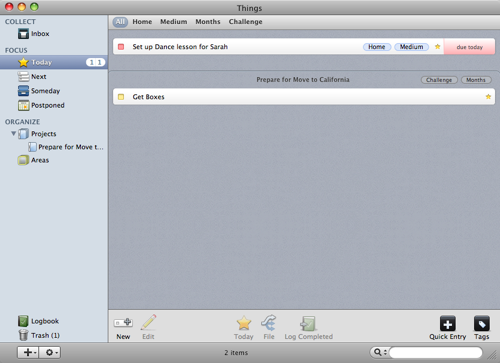Create a New to-do item
Image resolution: width=500 pixels, height=363 pixels.
(123, 327)
